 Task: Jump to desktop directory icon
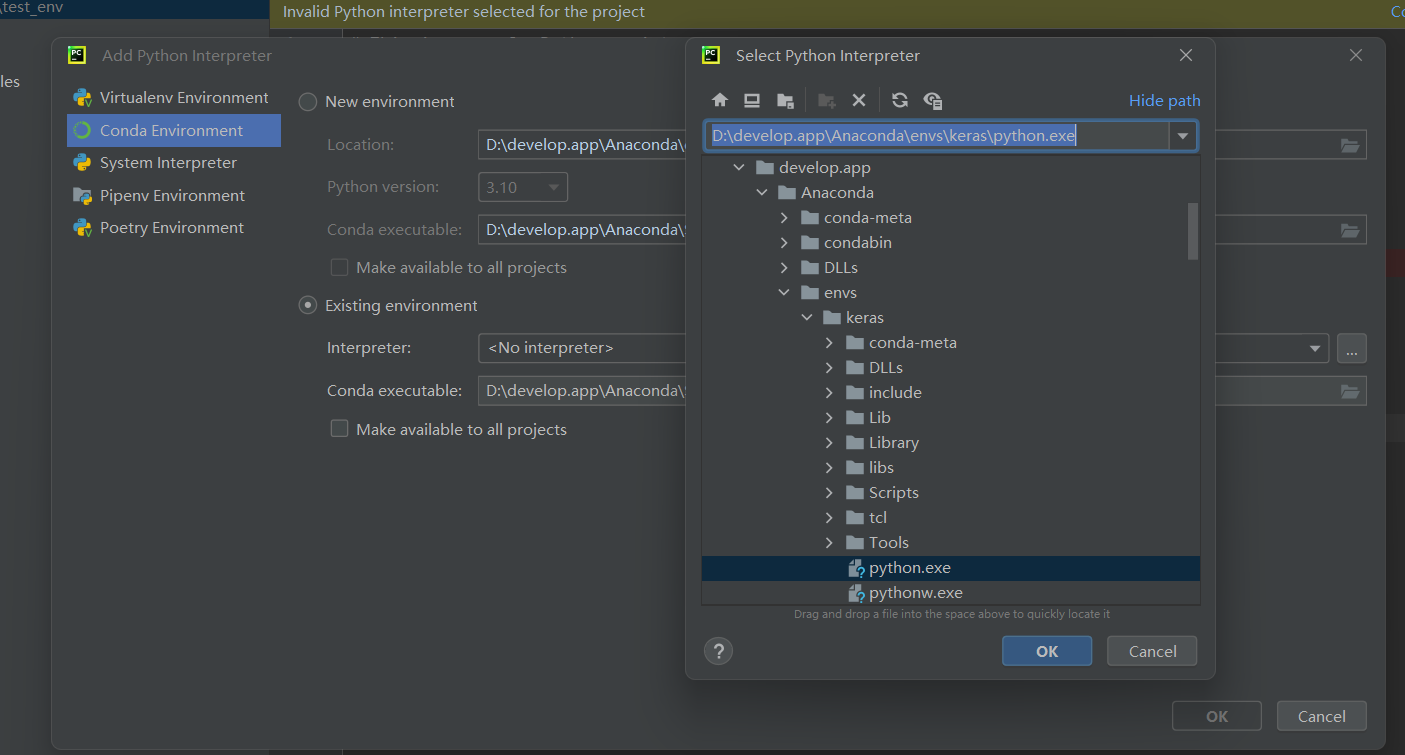(752, 100)
